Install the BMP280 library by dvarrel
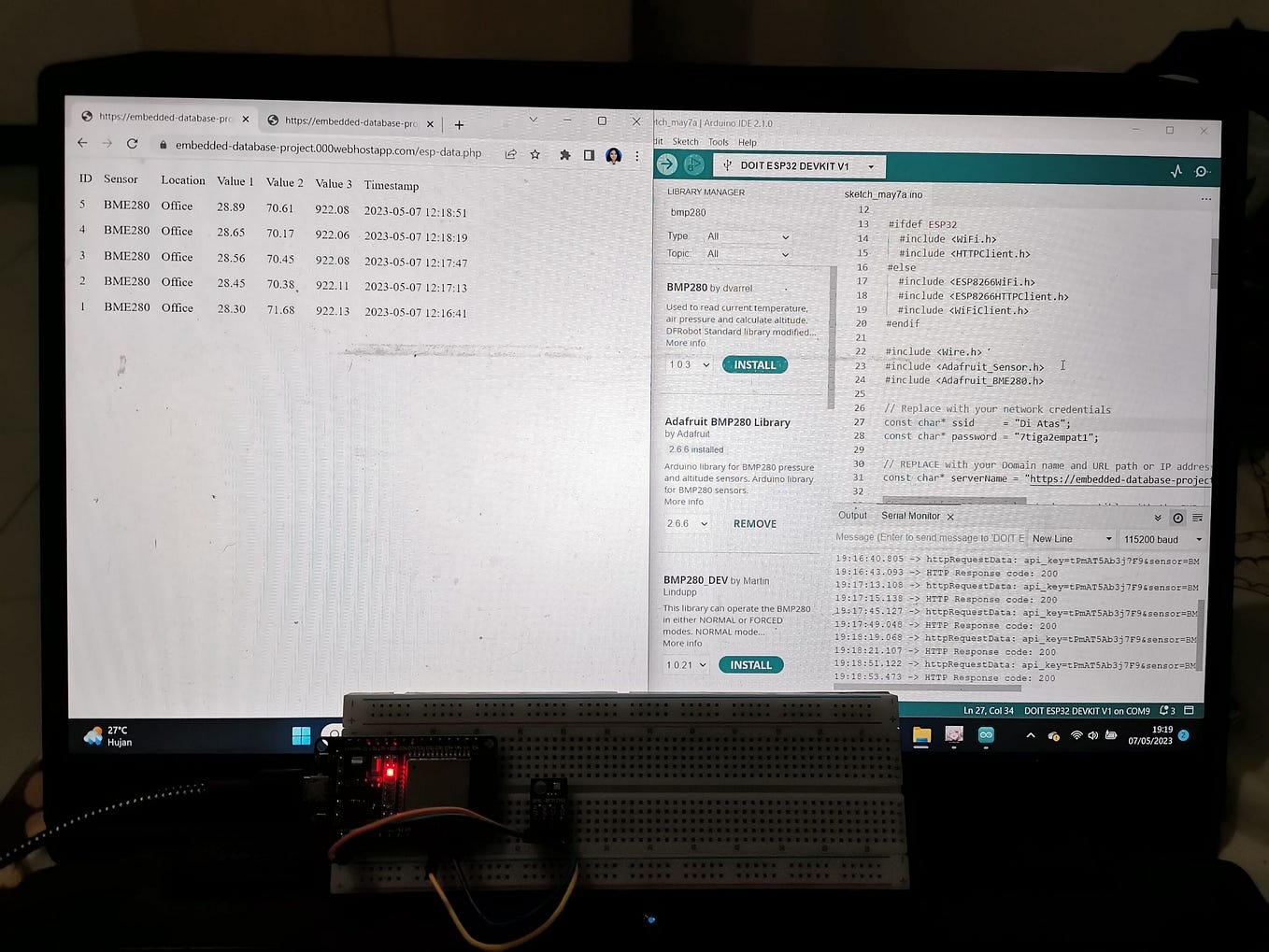Image resolution: width=1269 pixels, height=952 pixels. (754, 364)
